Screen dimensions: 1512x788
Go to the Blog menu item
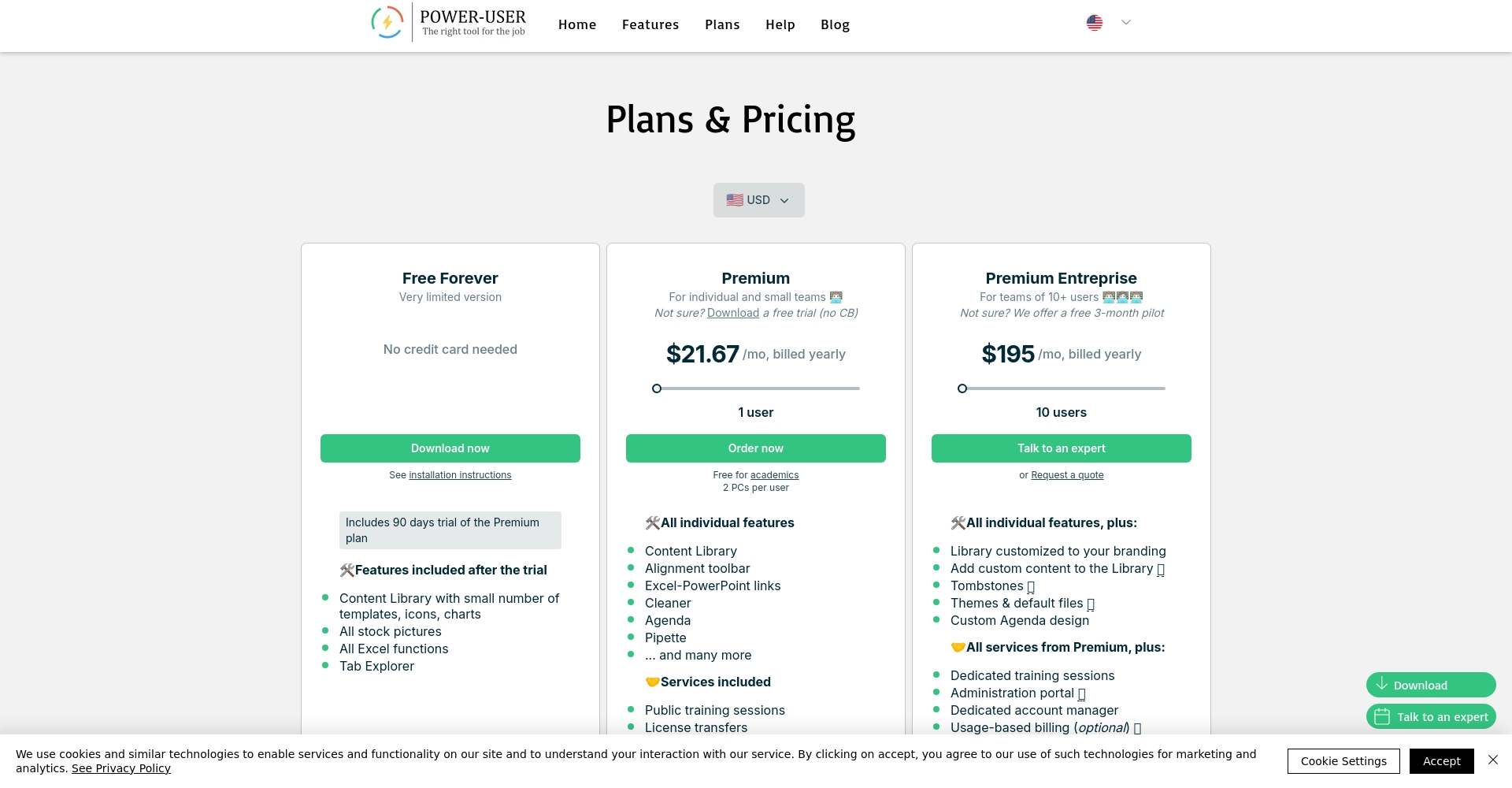tap(835, 24)
